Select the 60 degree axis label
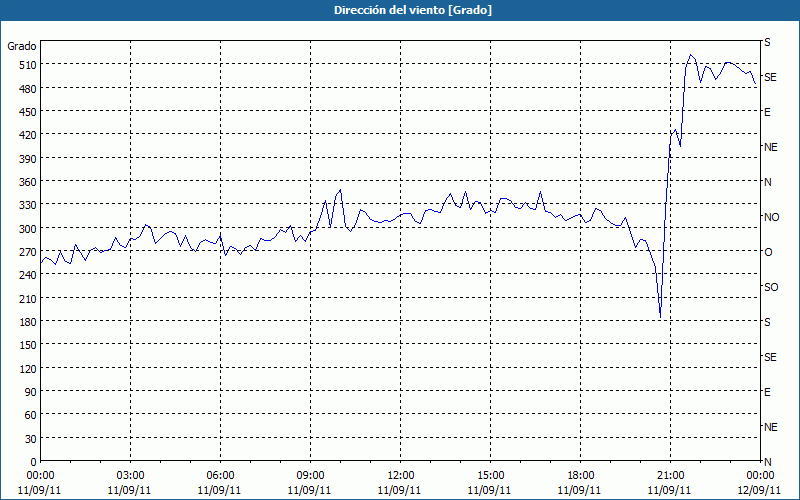This screenshot has height=500, width=800. pyautogui.click(x=31, y=415)
